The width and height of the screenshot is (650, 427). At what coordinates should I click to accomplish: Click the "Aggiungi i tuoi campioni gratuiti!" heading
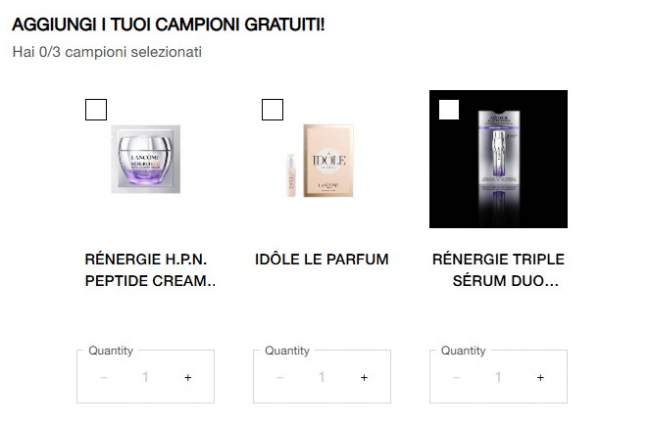point(168,24)
